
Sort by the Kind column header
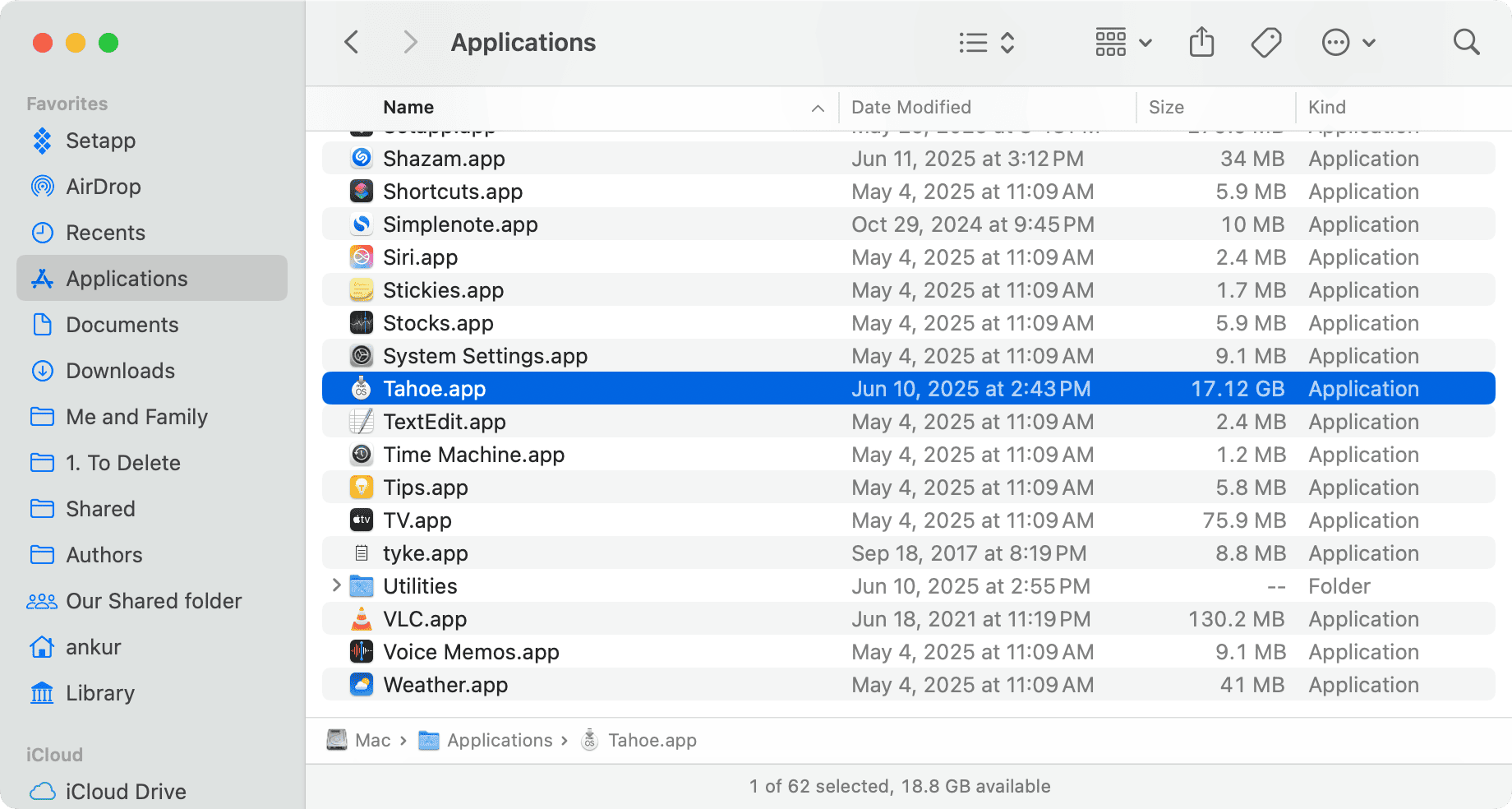1327,107
